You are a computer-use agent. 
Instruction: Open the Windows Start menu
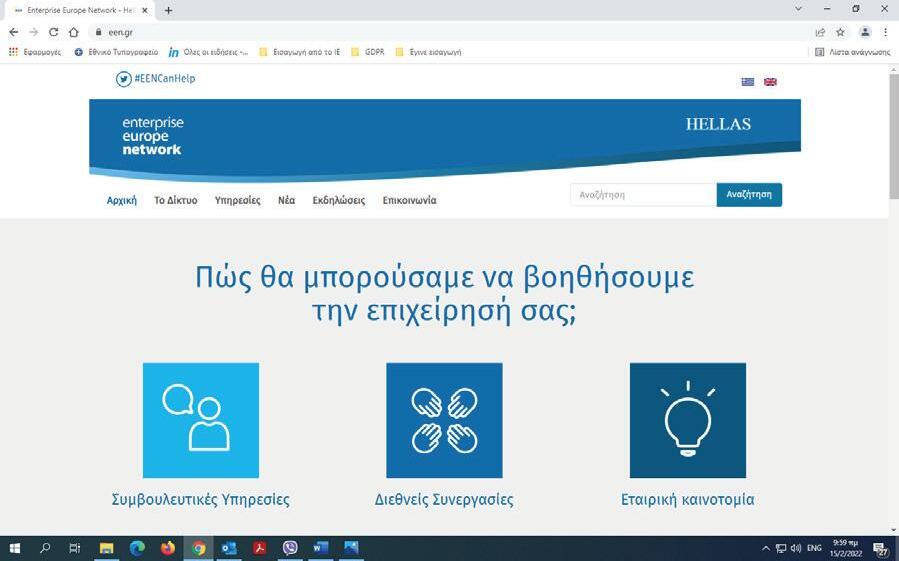point(15,548)
